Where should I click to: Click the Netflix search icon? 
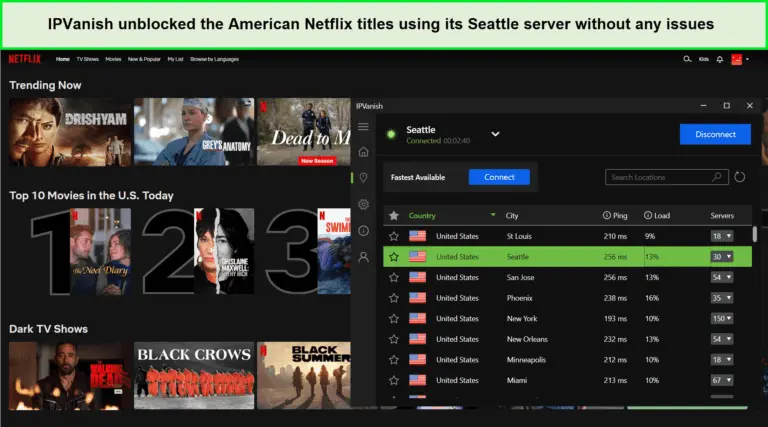tap(687, 59)
